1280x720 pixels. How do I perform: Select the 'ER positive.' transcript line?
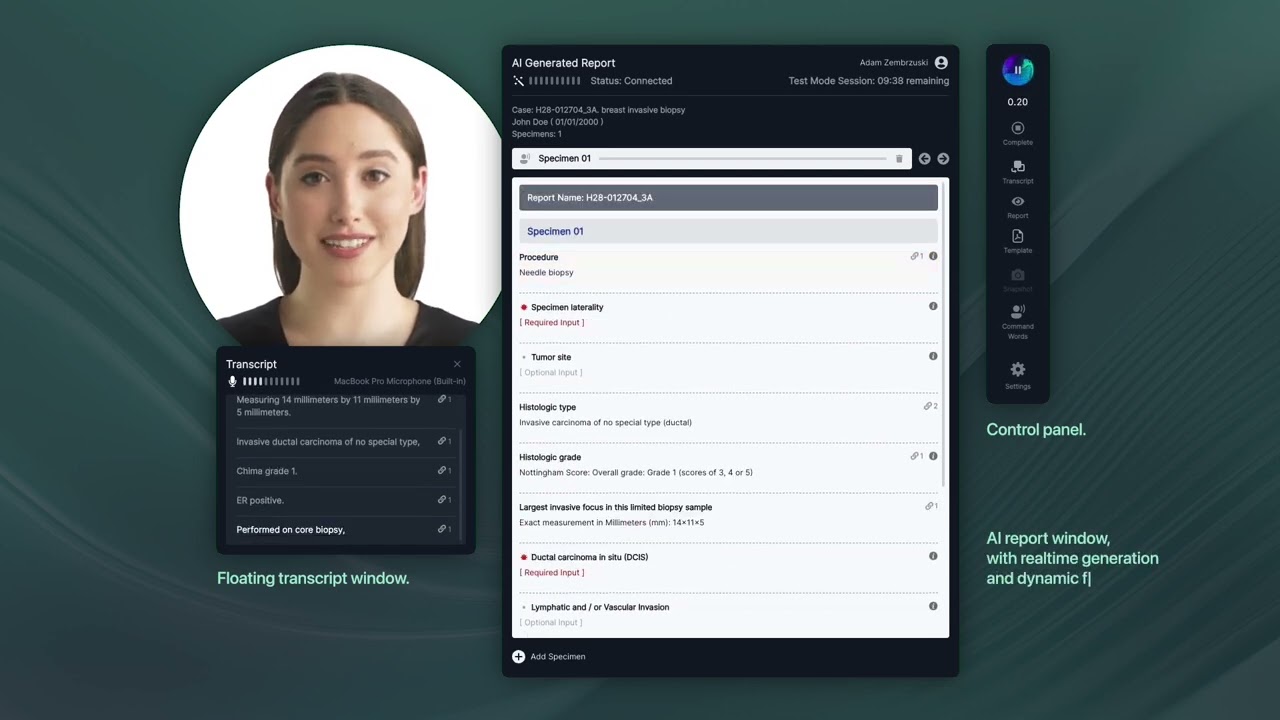coord(260,500)
